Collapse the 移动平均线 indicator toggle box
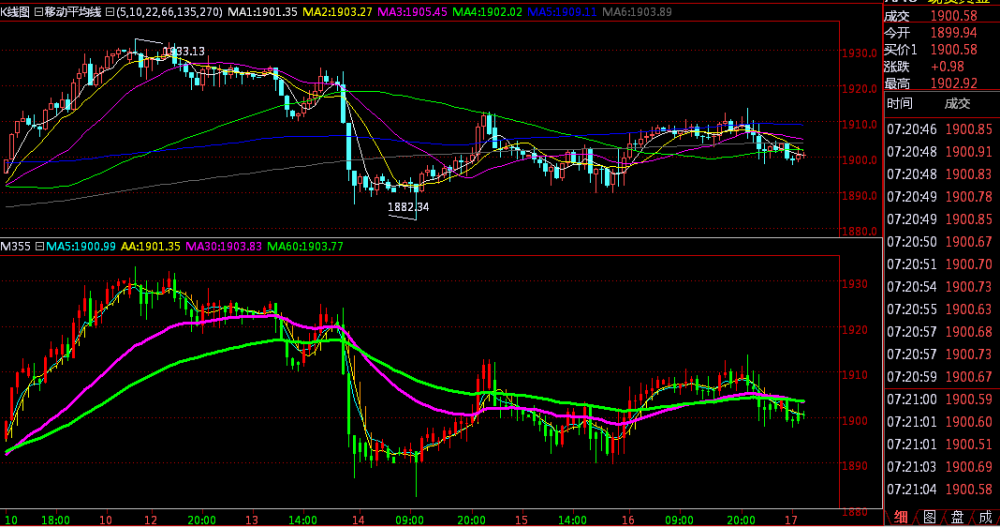This screenshot has width=1000, height=528. point(38,13)
